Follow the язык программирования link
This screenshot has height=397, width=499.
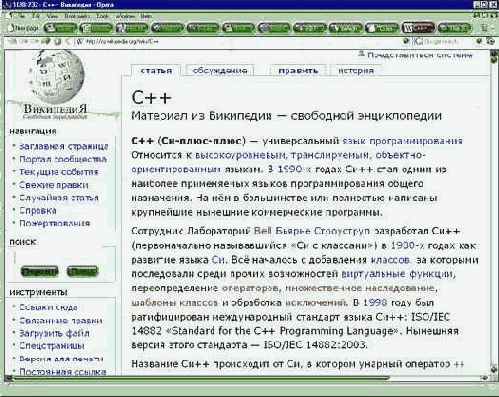pyautogui.click(x=403, y=141)
